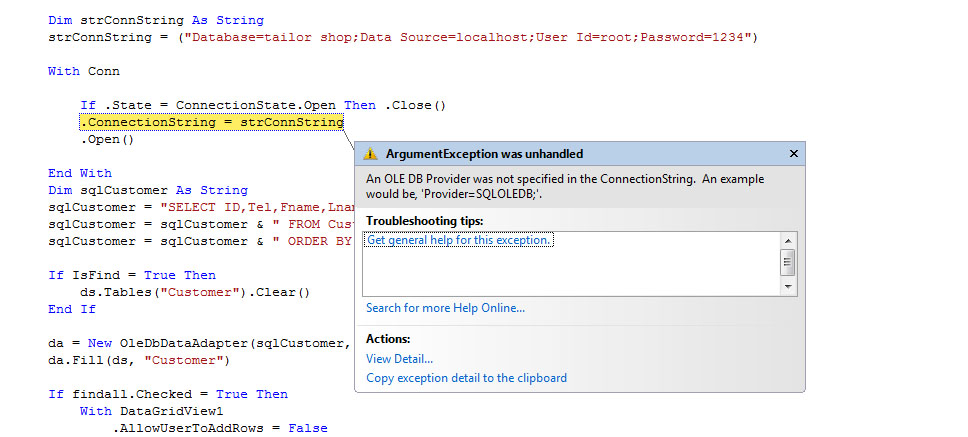This screenshot has height=437, width=968.
Task: Click the troubleshooting tips scrollbar down arrow
Action: point(788,286)
